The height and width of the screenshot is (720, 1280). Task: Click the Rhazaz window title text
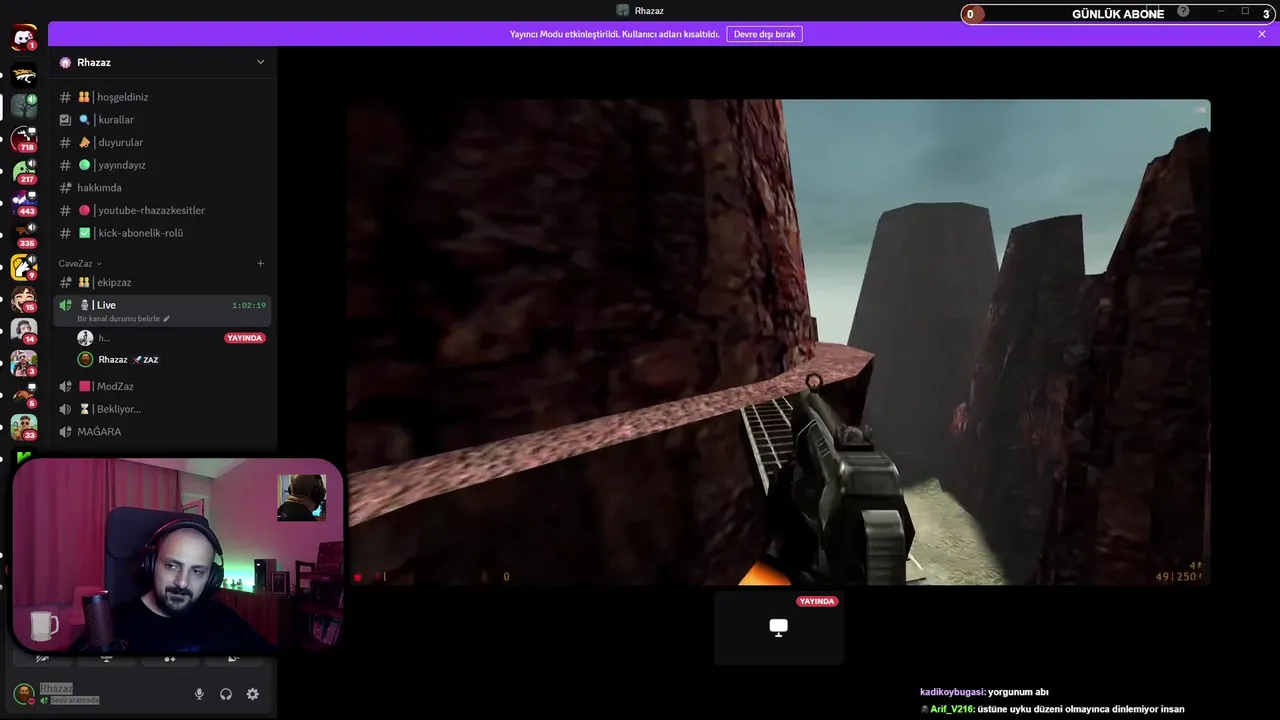[649, 11]
